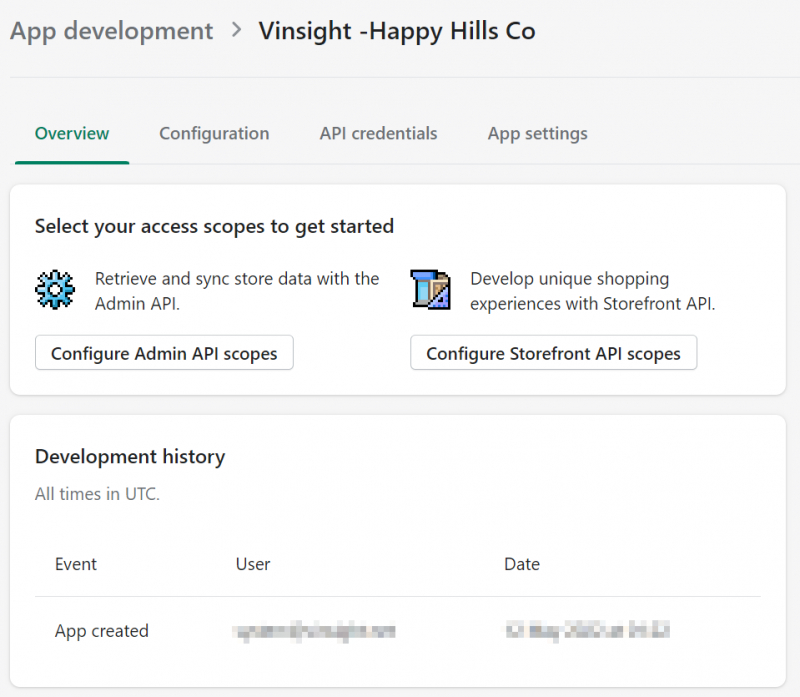
Task: Click the breadcrumb chevron arrow
Action: (x=236, y=30)
